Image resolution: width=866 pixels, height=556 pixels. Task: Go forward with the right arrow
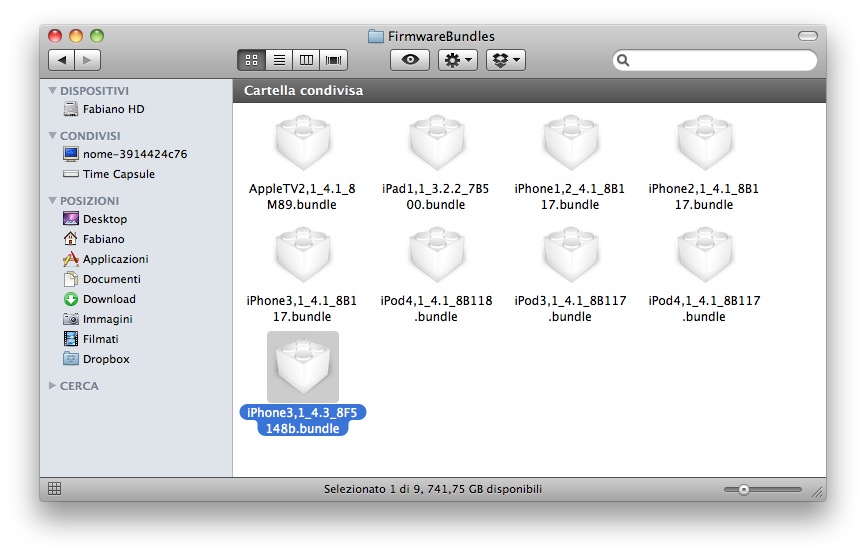pos(87,60)
